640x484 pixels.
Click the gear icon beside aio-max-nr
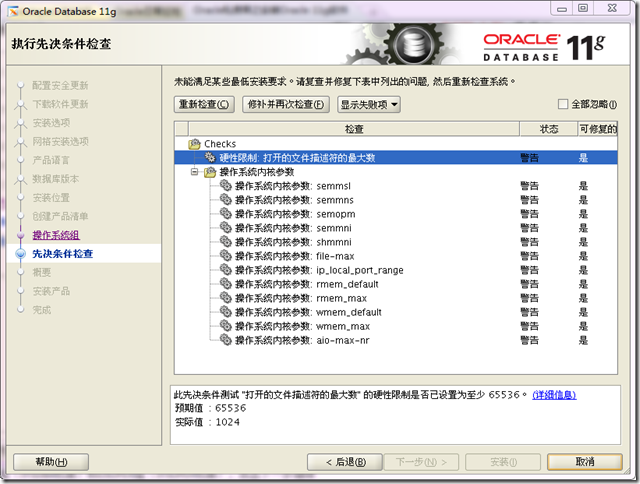(226, 340)
